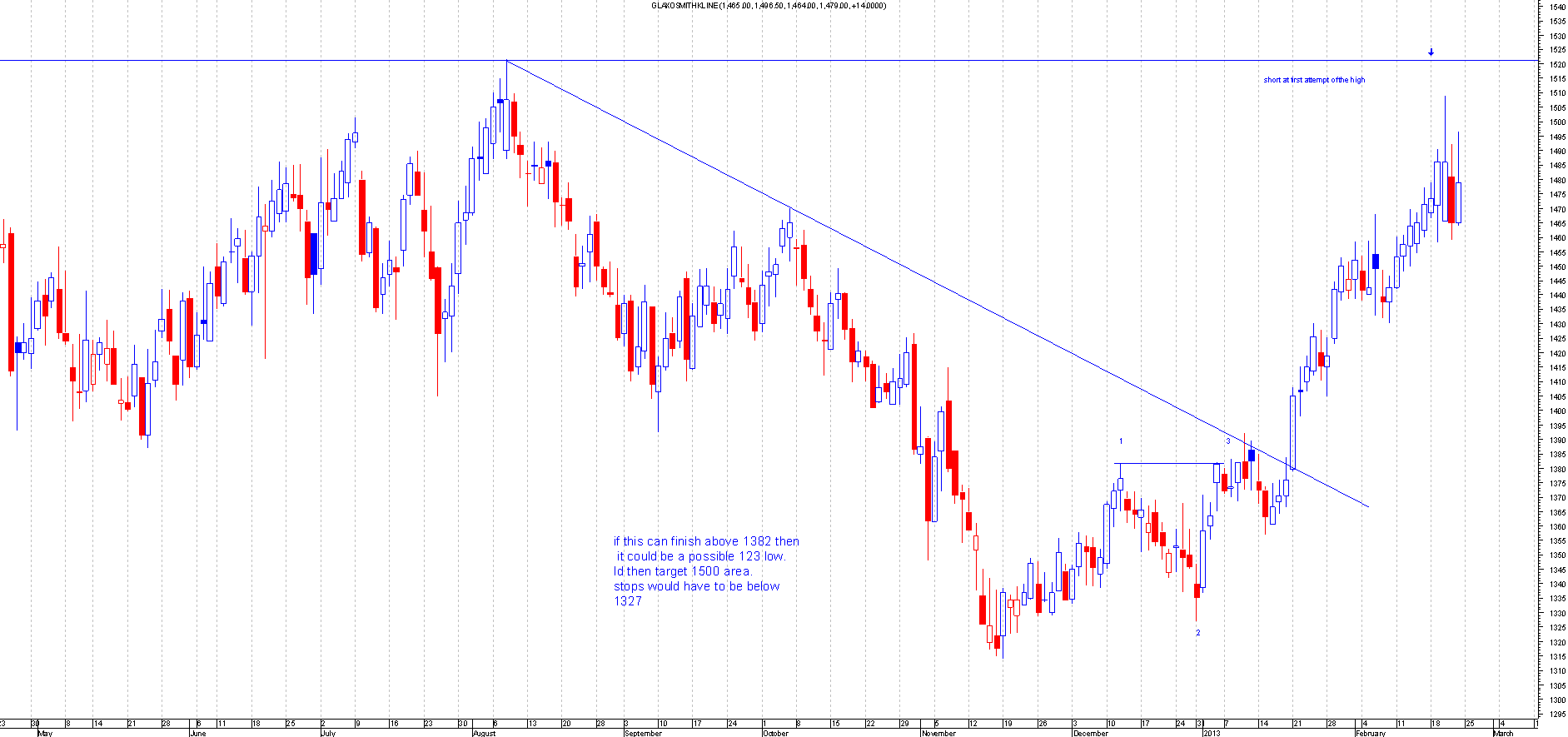Viewport: 1568px width, 737px height.
Task: Select the 'short at first attempt' annotation
Action: [x=1314, y=80]
